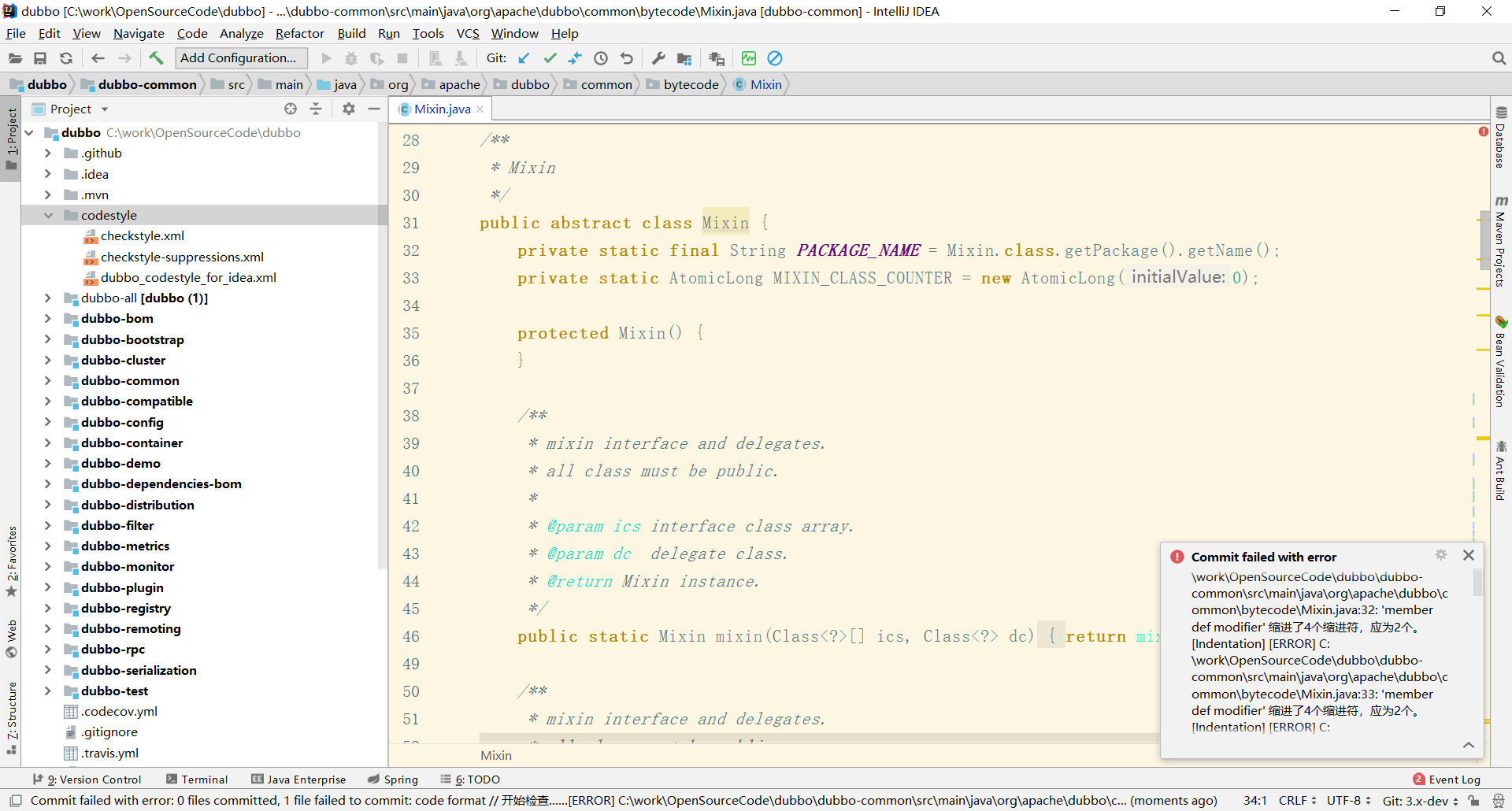The height and width of the screenshot is (811, 1512).
Task: Toggle the 1: Project side tab
Action: pyautogui.click(x=11, y=140)
